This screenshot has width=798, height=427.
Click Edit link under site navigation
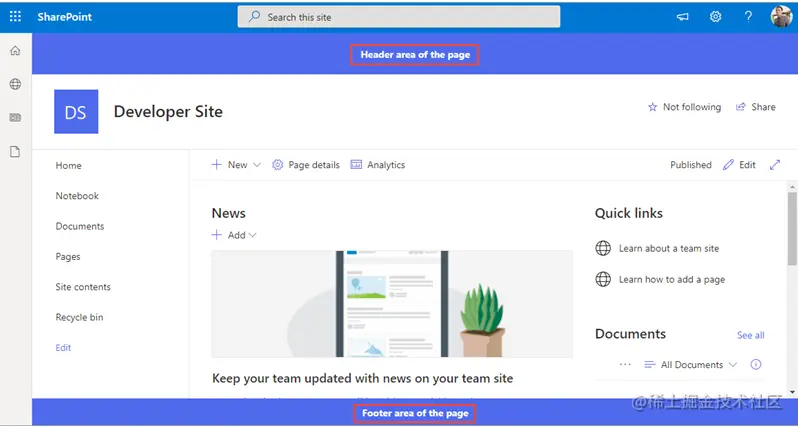[x=63, y=348]
